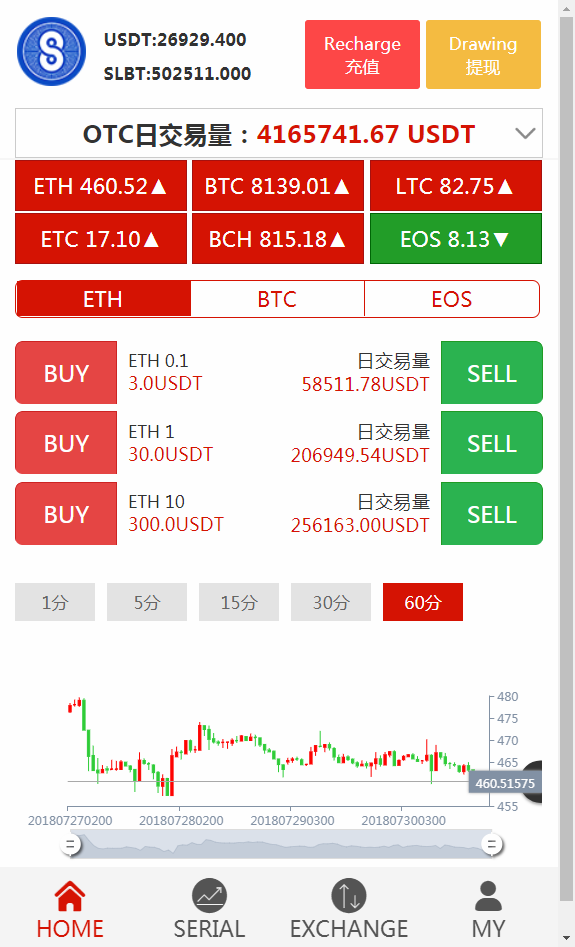The image size is (575, 947).
Task: Click SELL for ETH 10
Action: coord(492,513)
